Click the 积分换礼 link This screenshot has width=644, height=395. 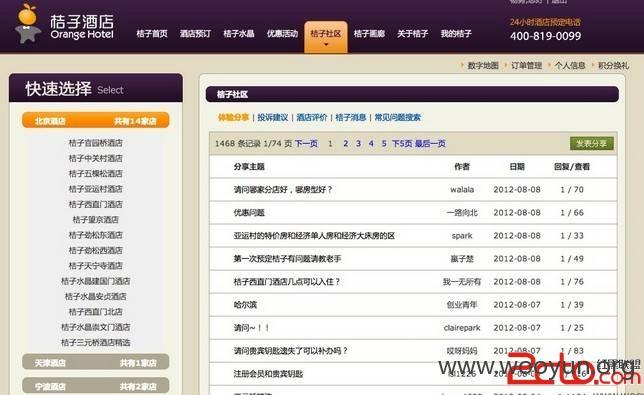[x=614, y=65]
